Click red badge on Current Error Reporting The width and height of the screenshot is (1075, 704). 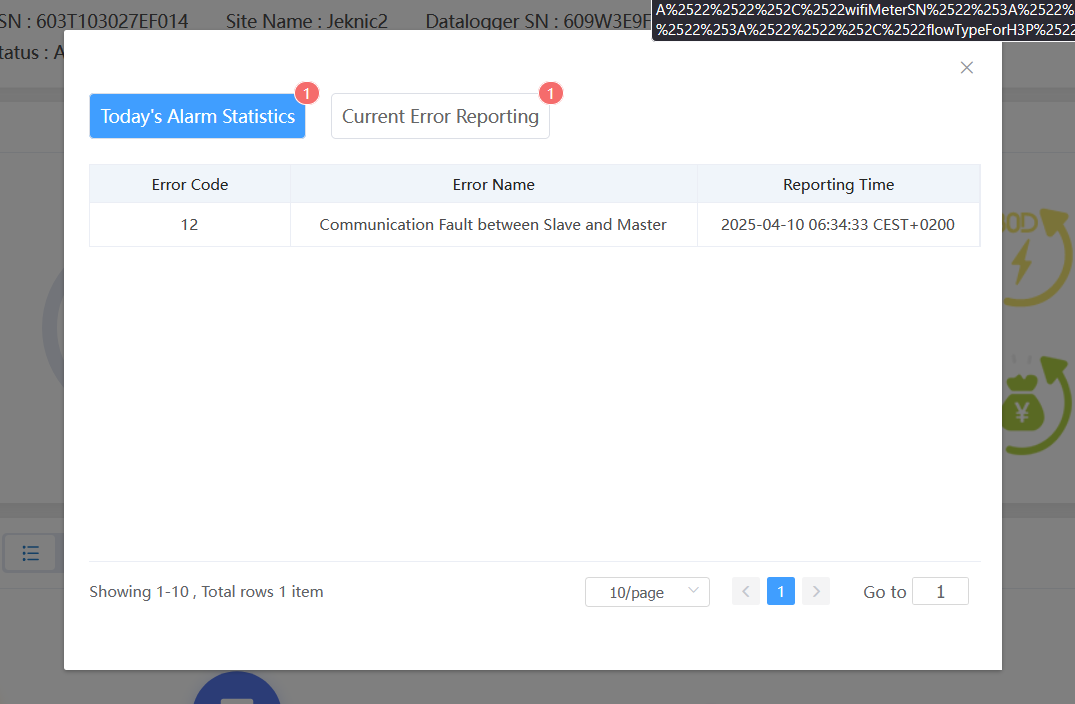(551, 93)
